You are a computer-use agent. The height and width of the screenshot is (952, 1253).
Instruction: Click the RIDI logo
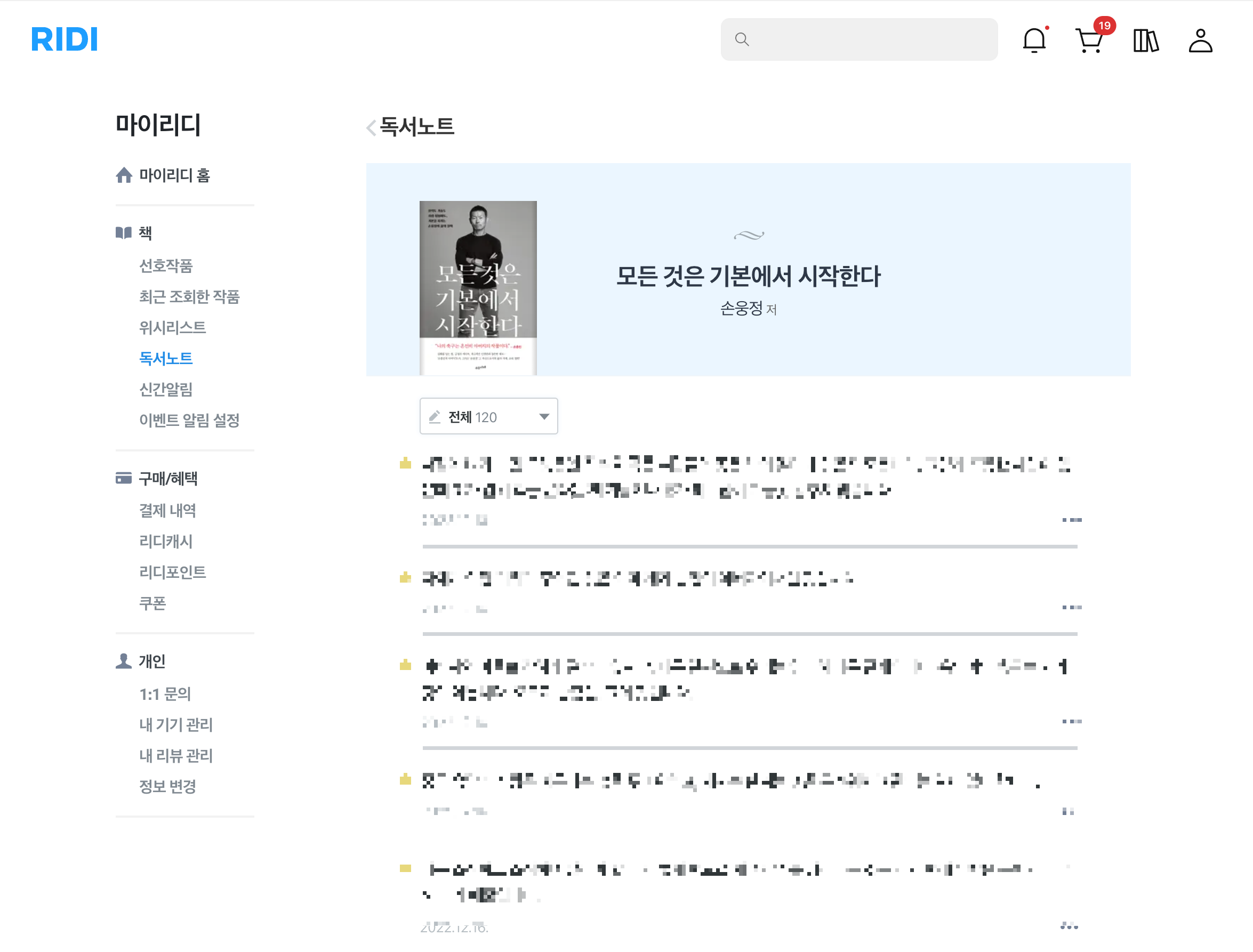(64, 39)
